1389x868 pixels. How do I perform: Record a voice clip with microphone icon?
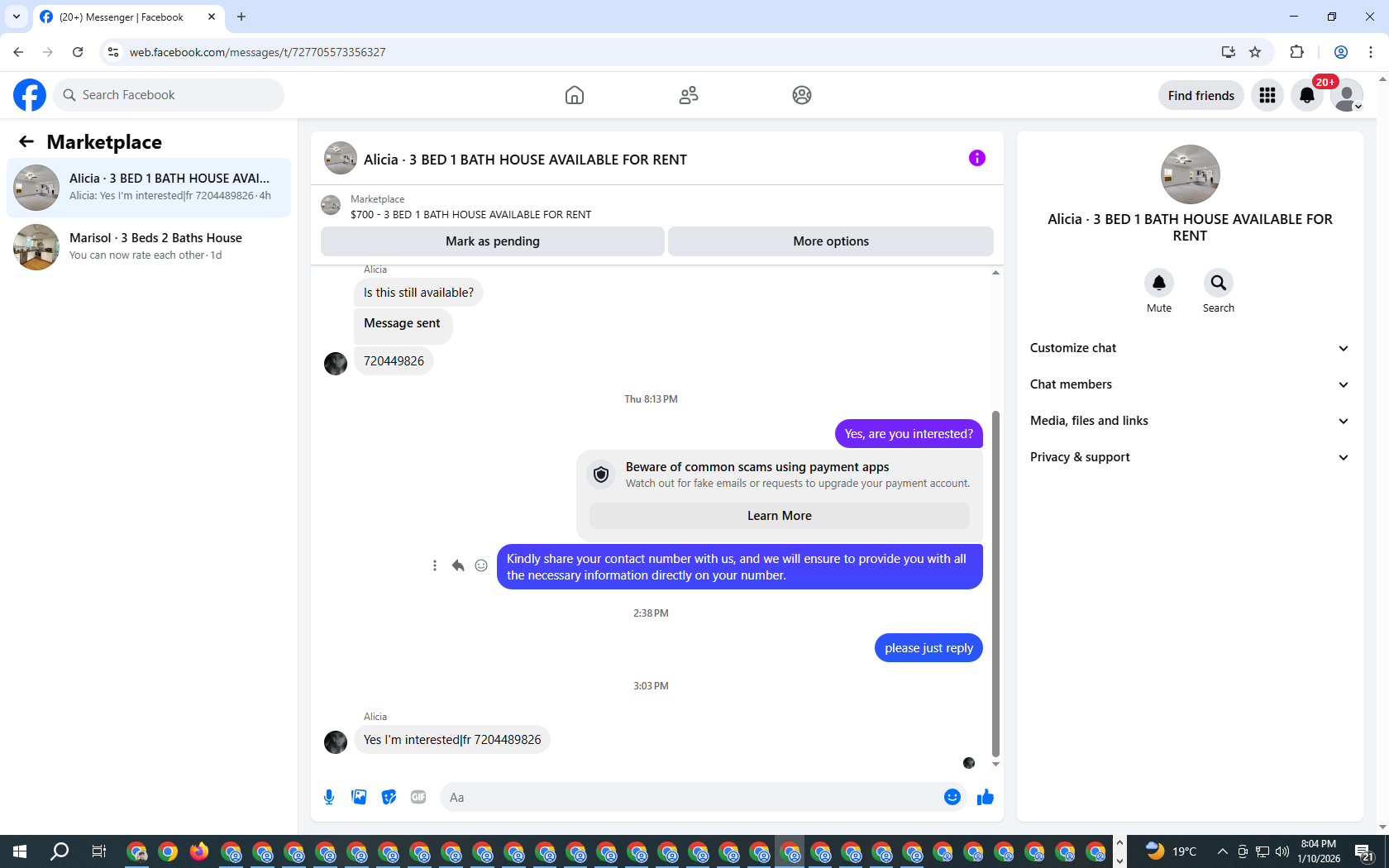tap(329, 797)
